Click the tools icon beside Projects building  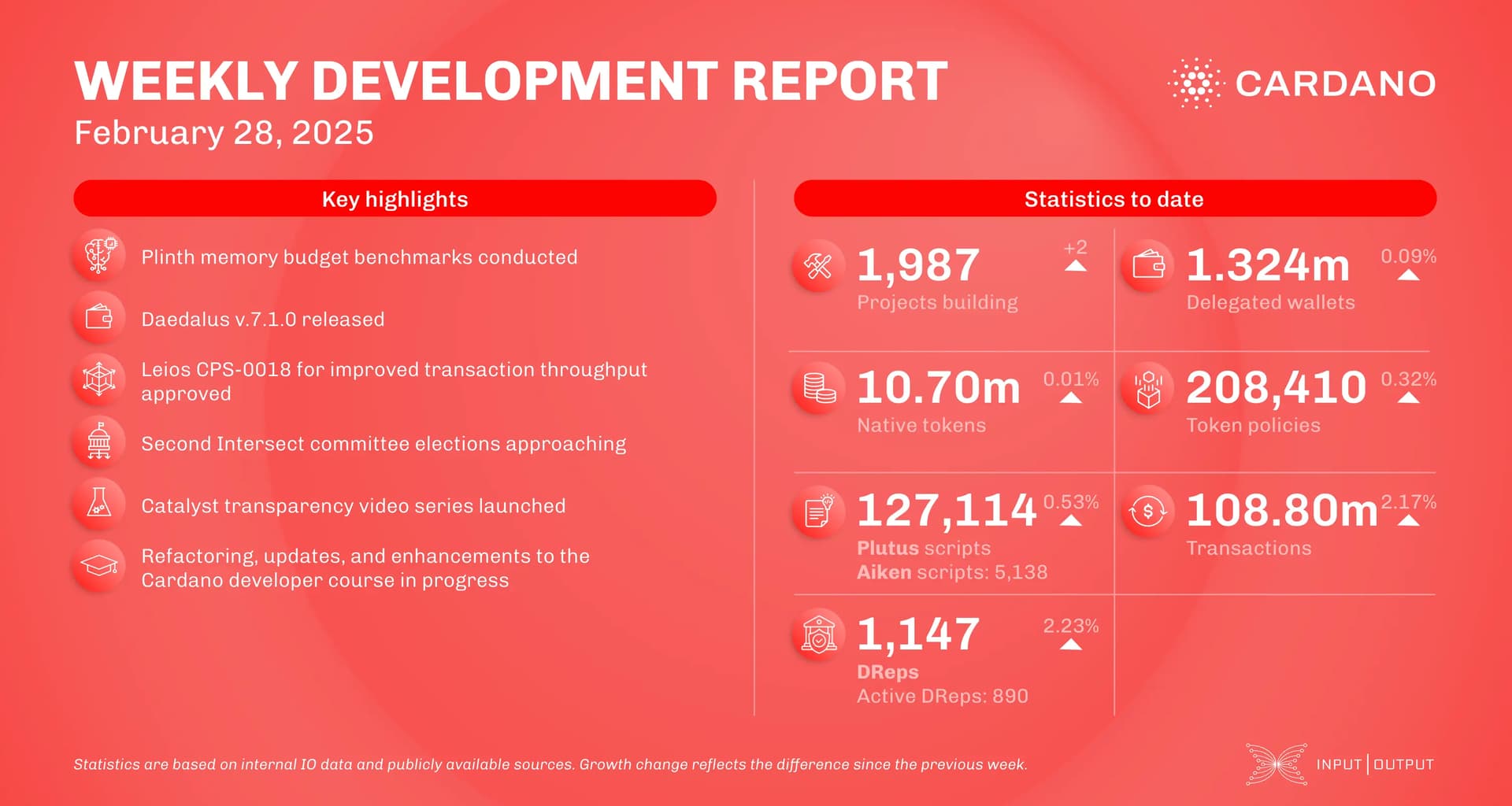[x=818, y=266]
